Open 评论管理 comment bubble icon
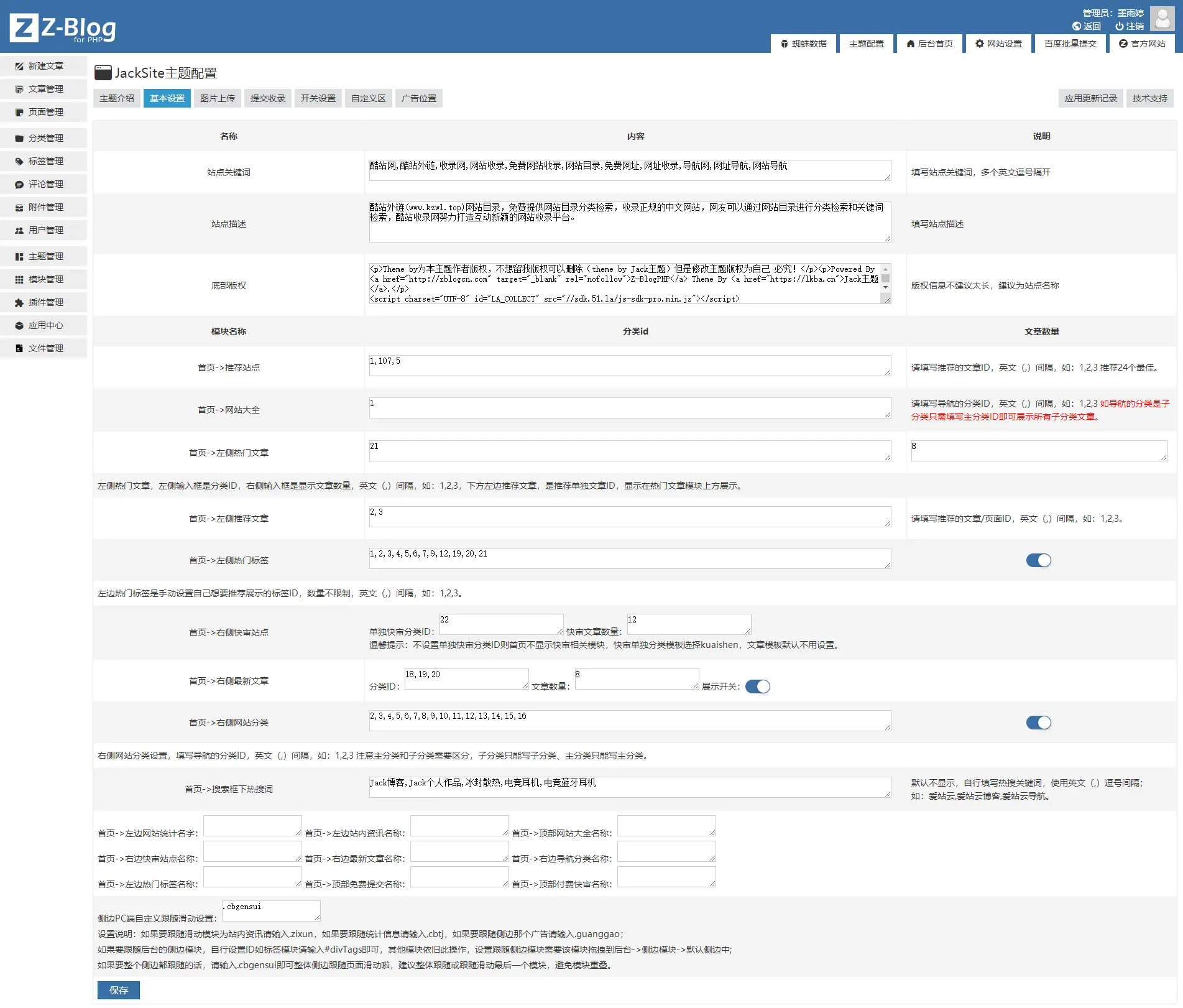Screen dimensions: 1183x1008 pyautogui.click(x=19, y=184)
